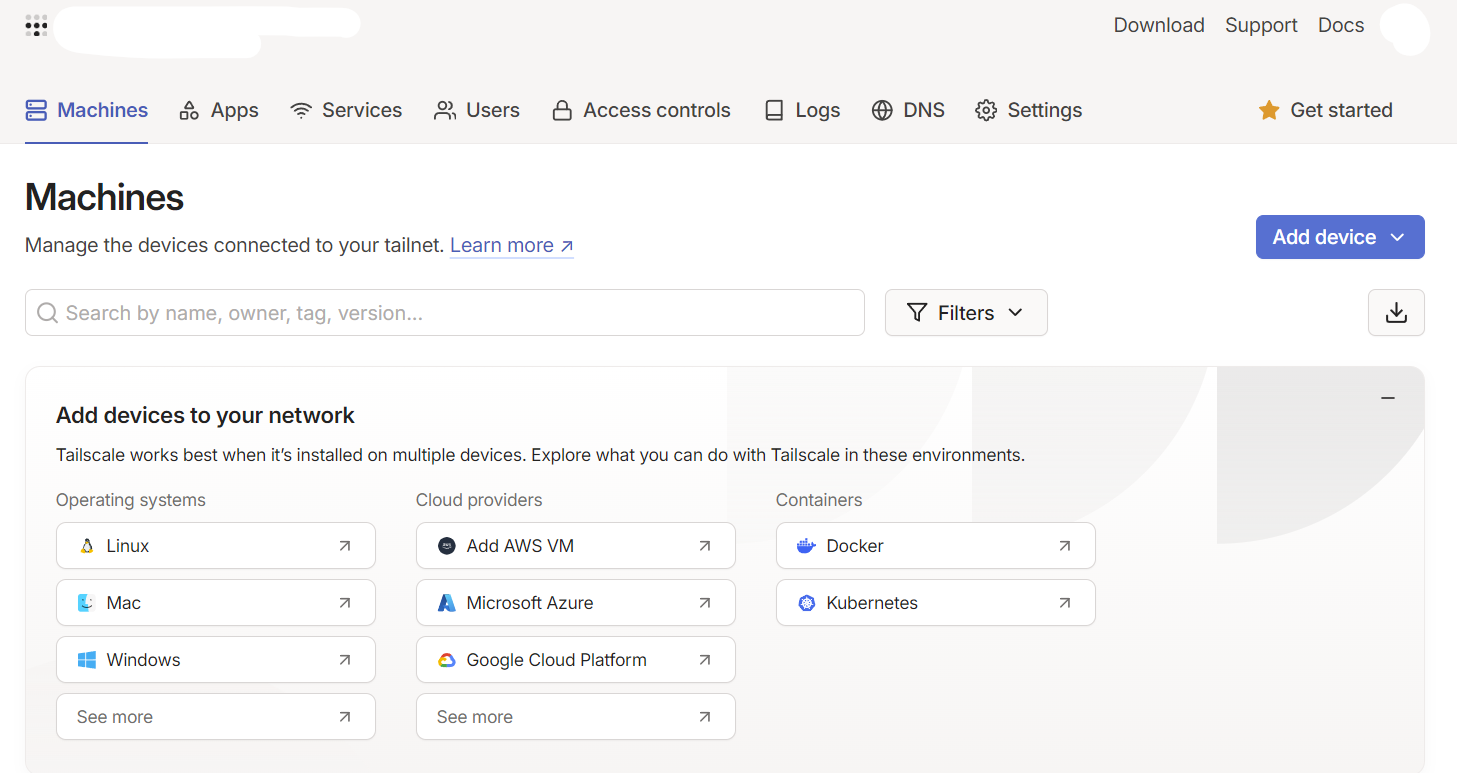This screenshot has height=773, width=1457.
Task: Click the Microsoft Azure logo icon
Action: [447, 603]
